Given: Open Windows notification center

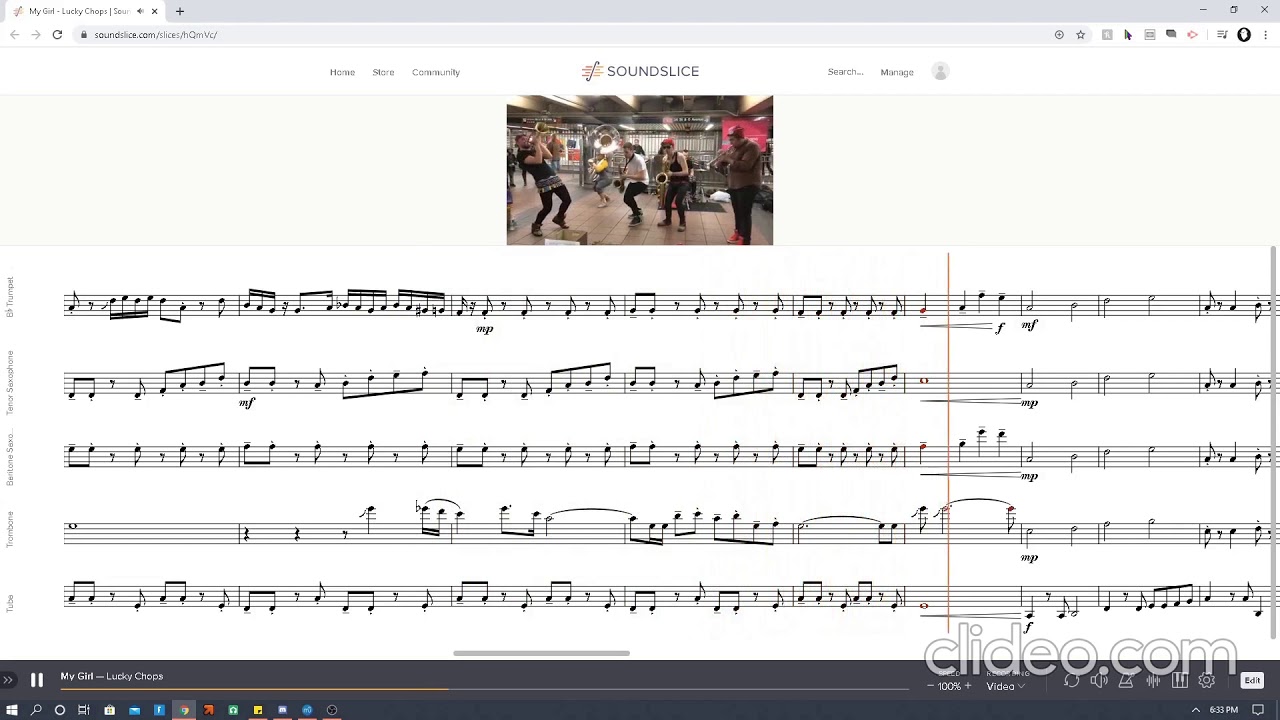Looking at the screenshot, I should 1258,710.
